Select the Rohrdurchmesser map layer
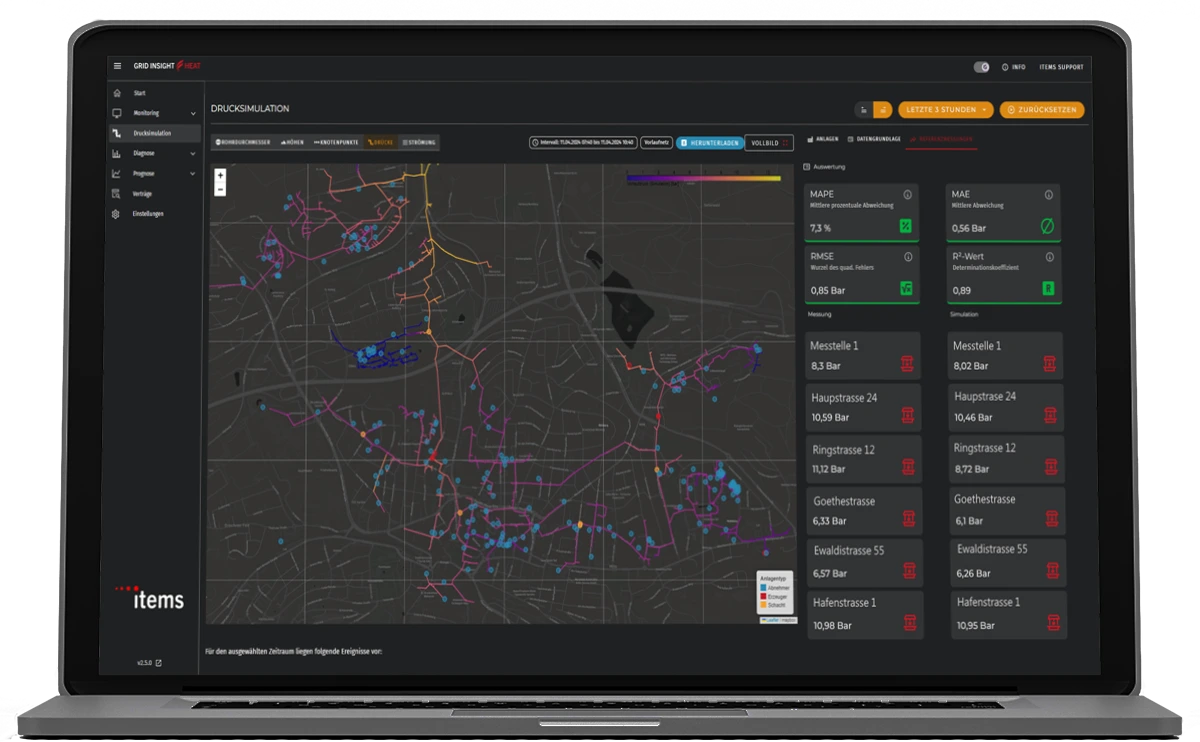 click(x=243, y=143)
